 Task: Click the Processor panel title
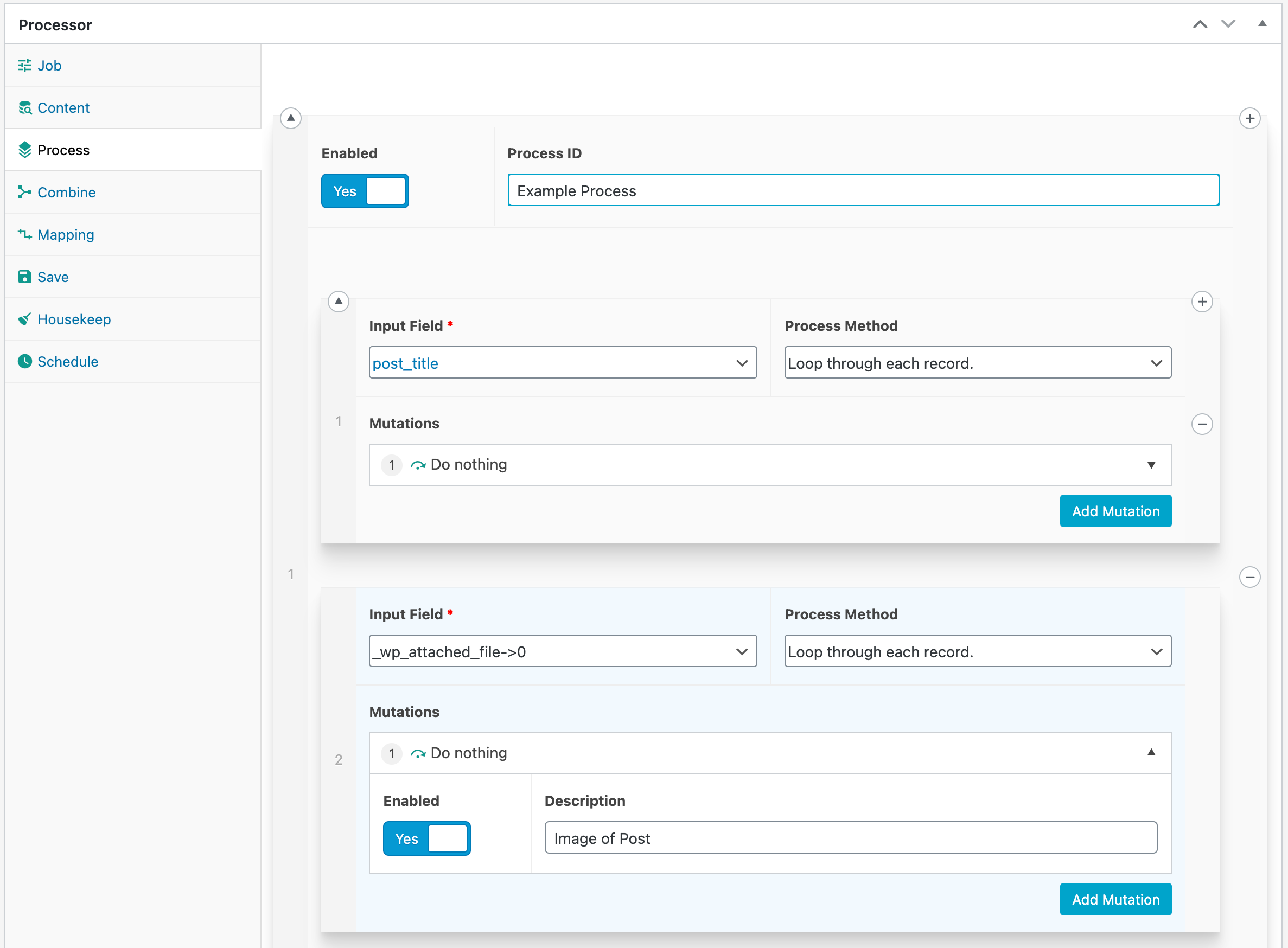coord(55,24)
